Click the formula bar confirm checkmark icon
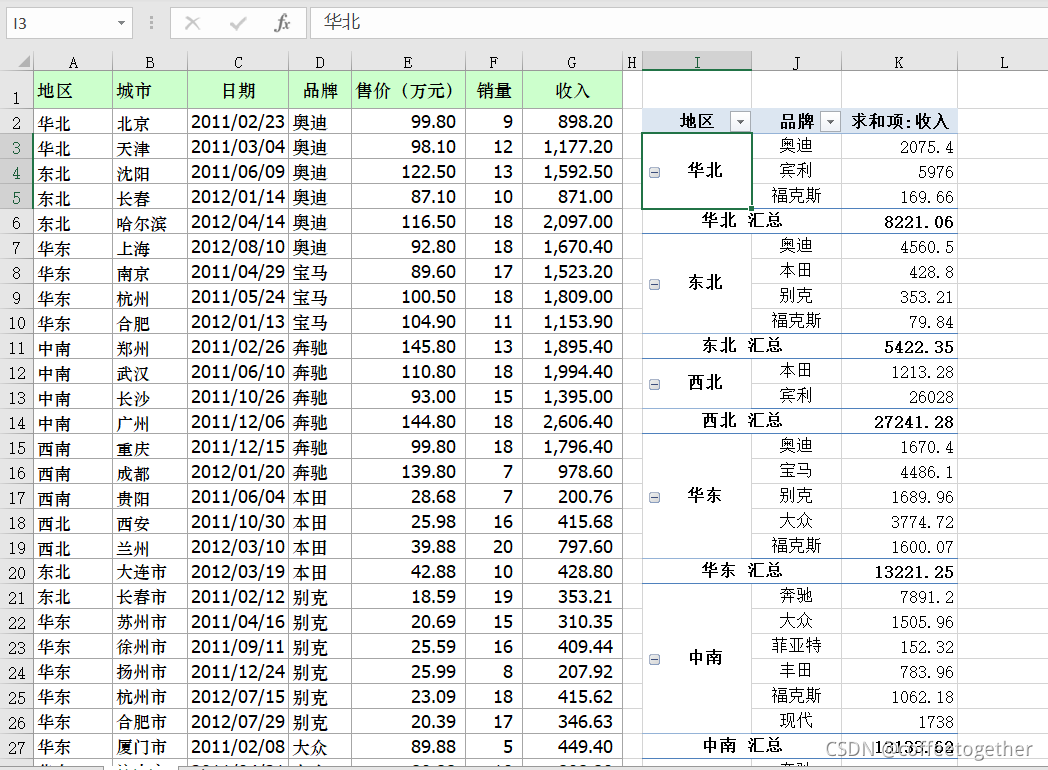Viewport: 1048px width, 770px height. click(x=238, y=23)
